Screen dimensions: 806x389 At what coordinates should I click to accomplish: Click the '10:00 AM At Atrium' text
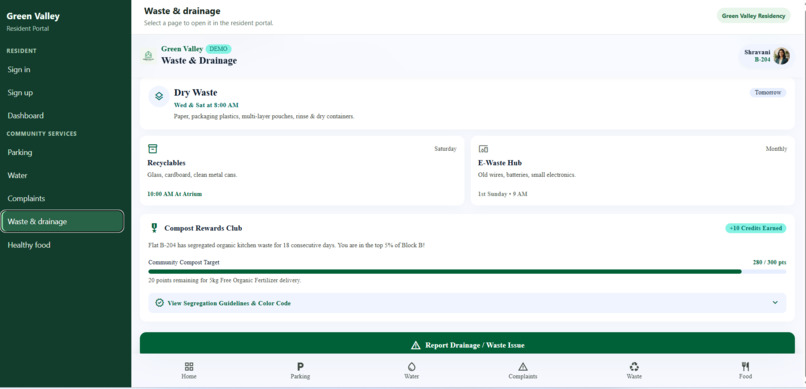click(x=175, y=194)
